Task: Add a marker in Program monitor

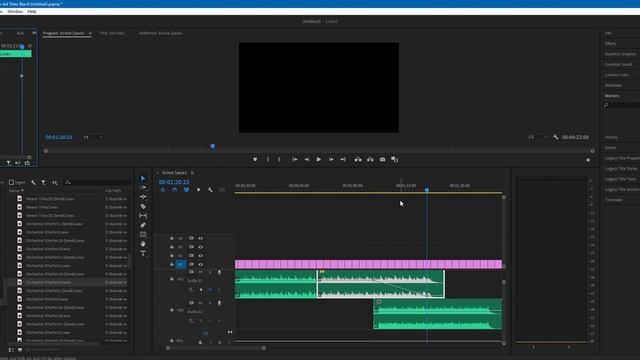Action: [x=255, y=160]
